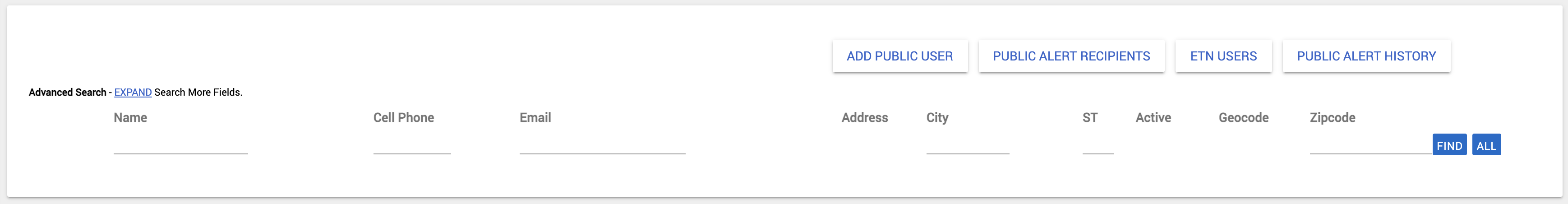Expand the Advanced Search fields
The height and width of the screenshot is (204, 1568).
click(x=133, y=93)
